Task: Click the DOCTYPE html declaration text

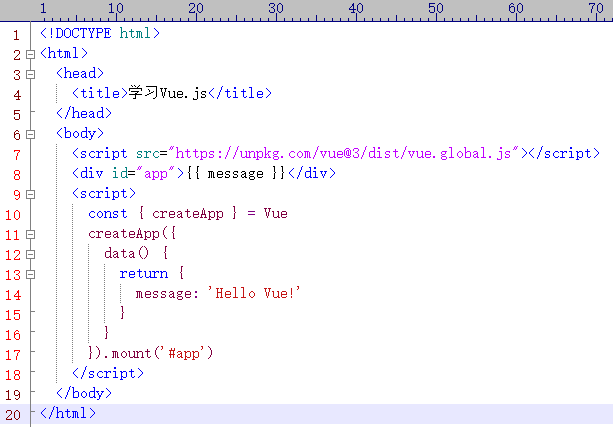Action: click(x=100, y=33)
